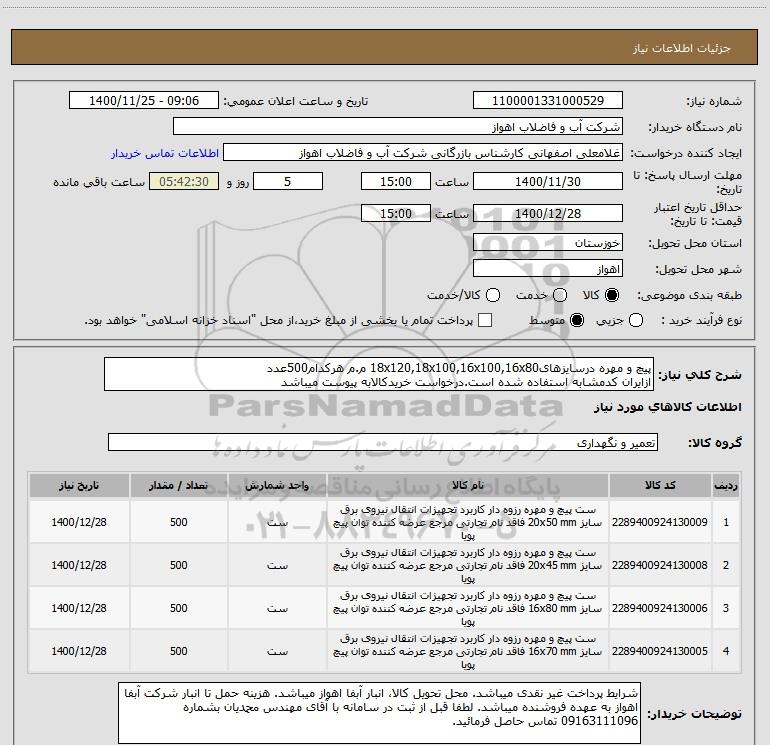Image resolution: width=770 pixels, height=745 pixels.
Task: Click the ردیف column header
Action: coord(726,486)
